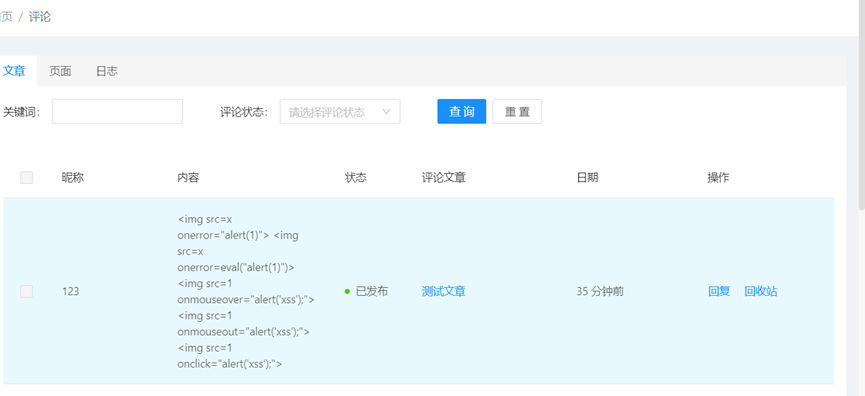Click the vertical scrollbar on the right edge
Screen dimensions: 865x396
pyautogui.click(x=862, y=105)
